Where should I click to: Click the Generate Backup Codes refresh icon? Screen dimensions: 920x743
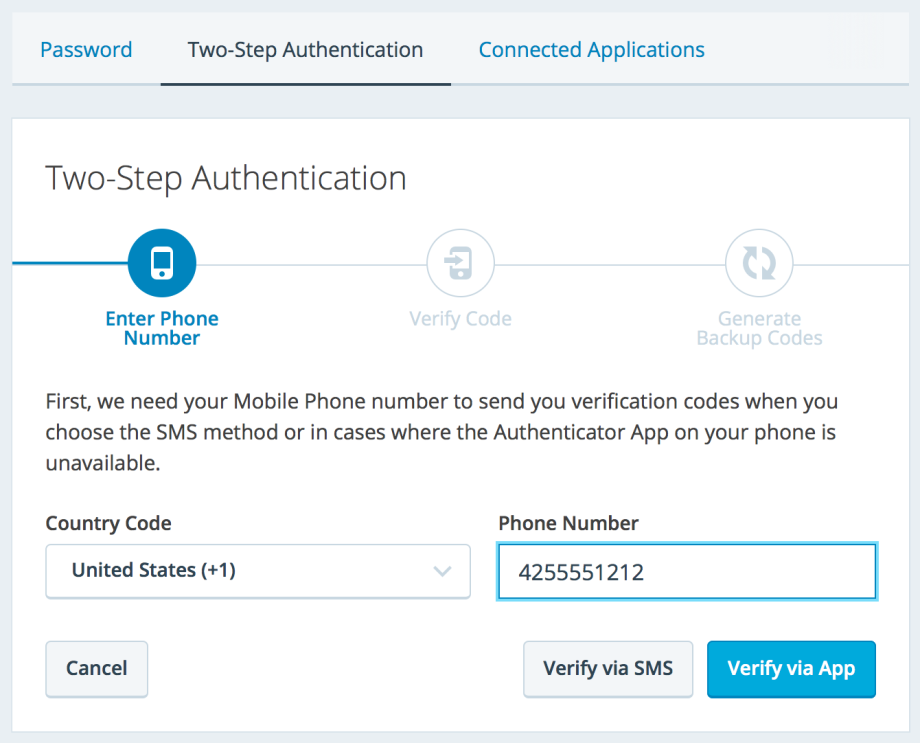pos(759,264)
